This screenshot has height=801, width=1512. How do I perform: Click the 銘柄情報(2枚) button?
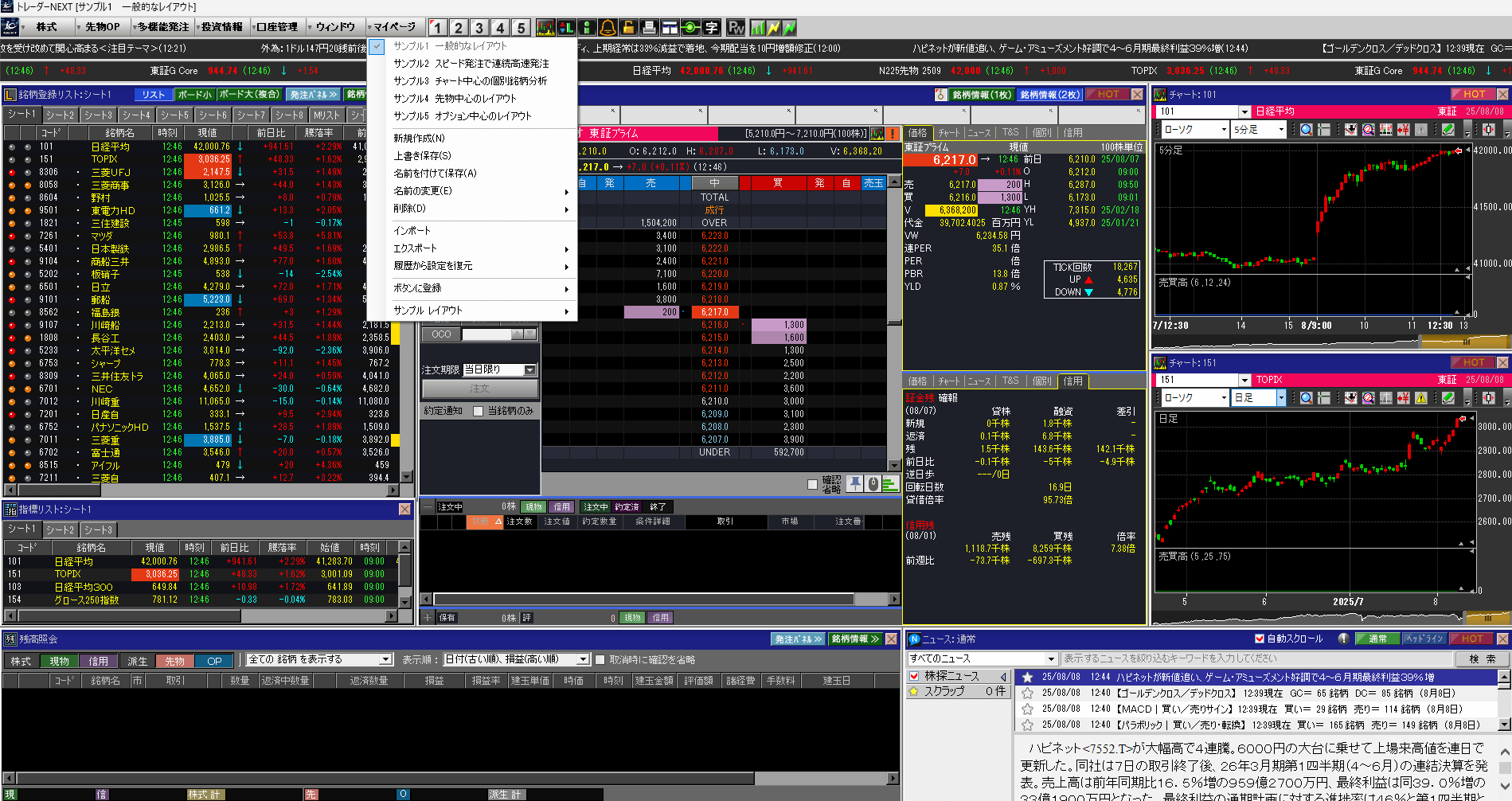pyautogui.click(x=1049, y=95)
